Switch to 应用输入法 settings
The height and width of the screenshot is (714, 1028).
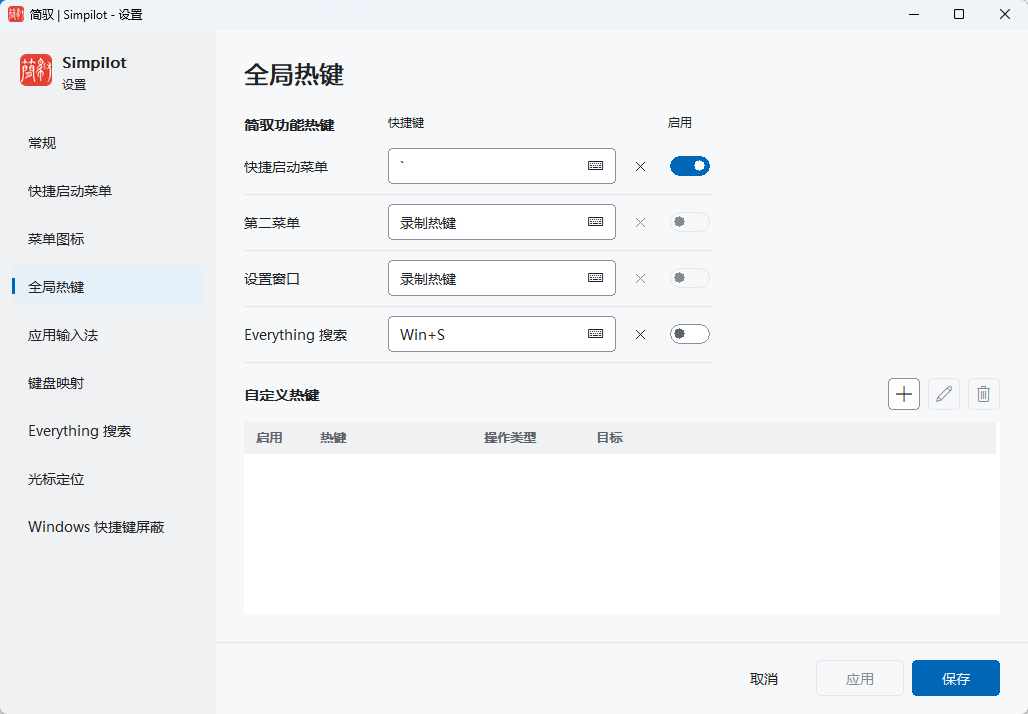[108, 335]
